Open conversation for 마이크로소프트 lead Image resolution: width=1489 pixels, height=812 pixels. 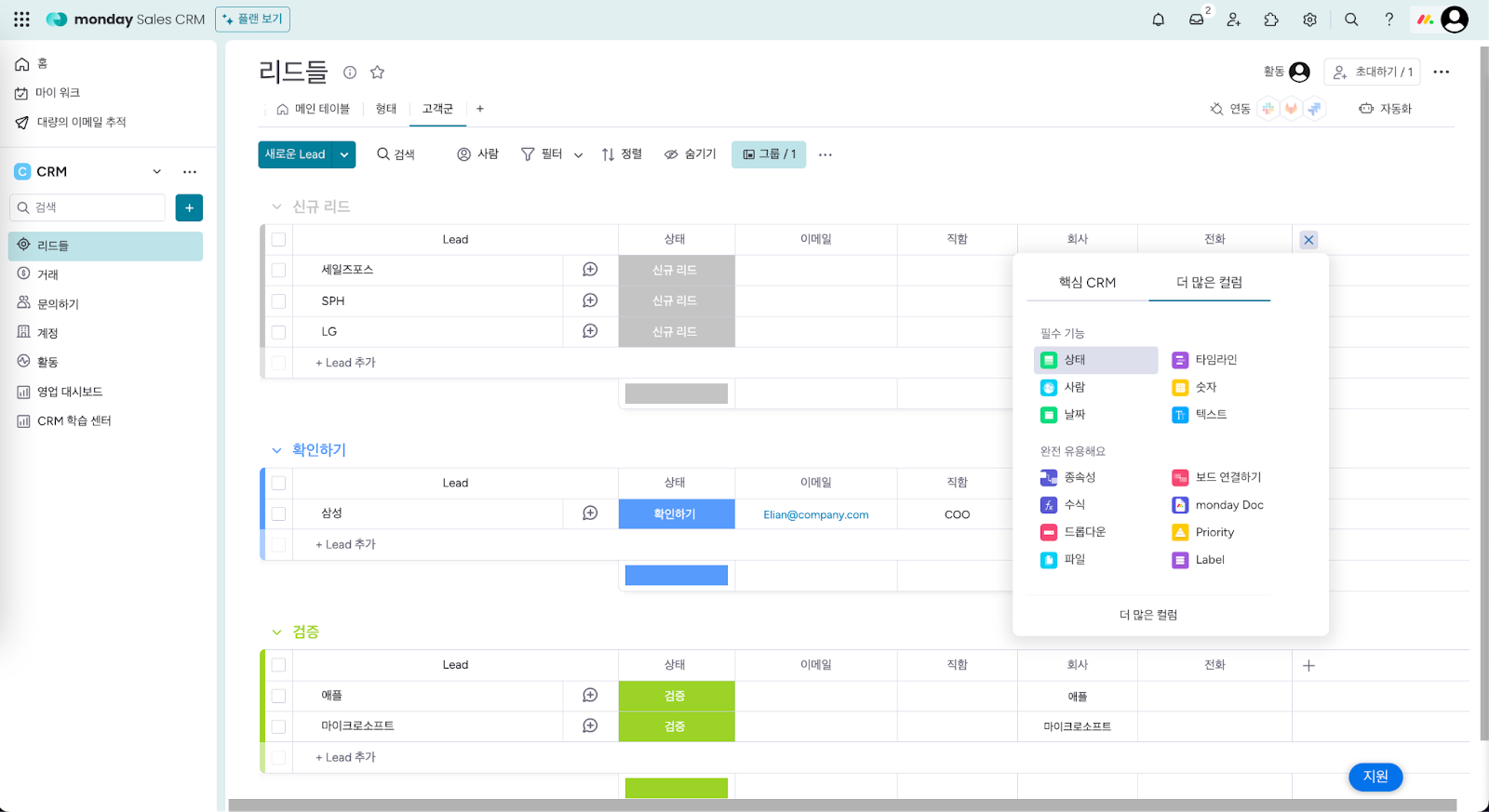click(590, 725)
